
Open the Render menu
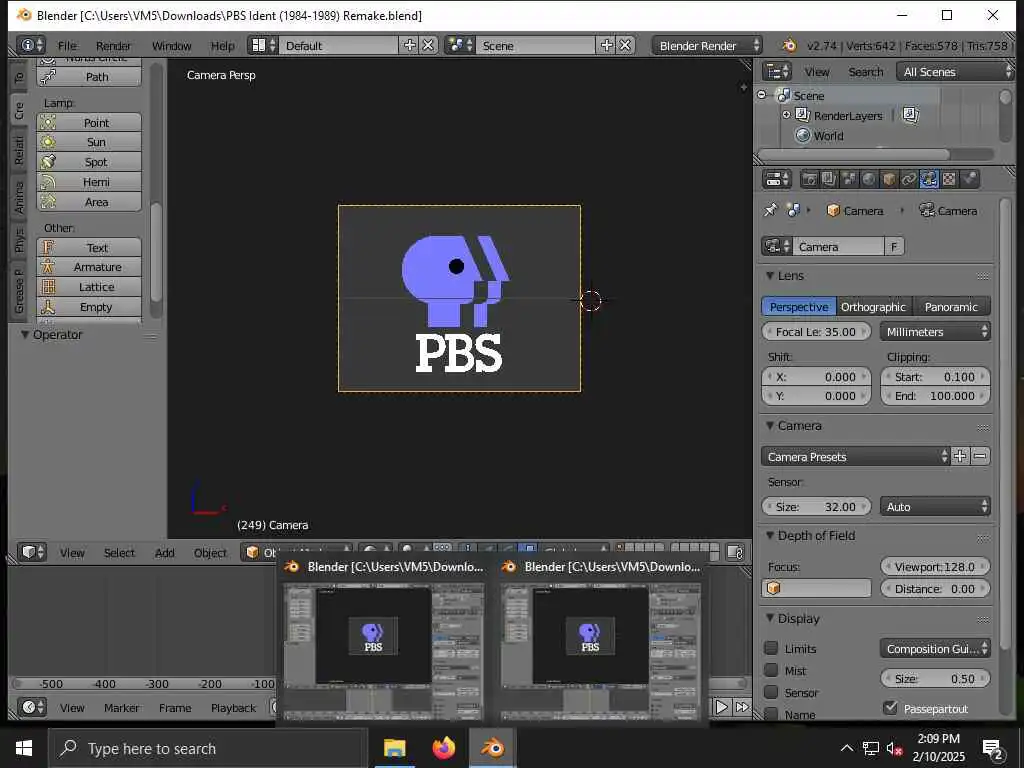point(113,46)
